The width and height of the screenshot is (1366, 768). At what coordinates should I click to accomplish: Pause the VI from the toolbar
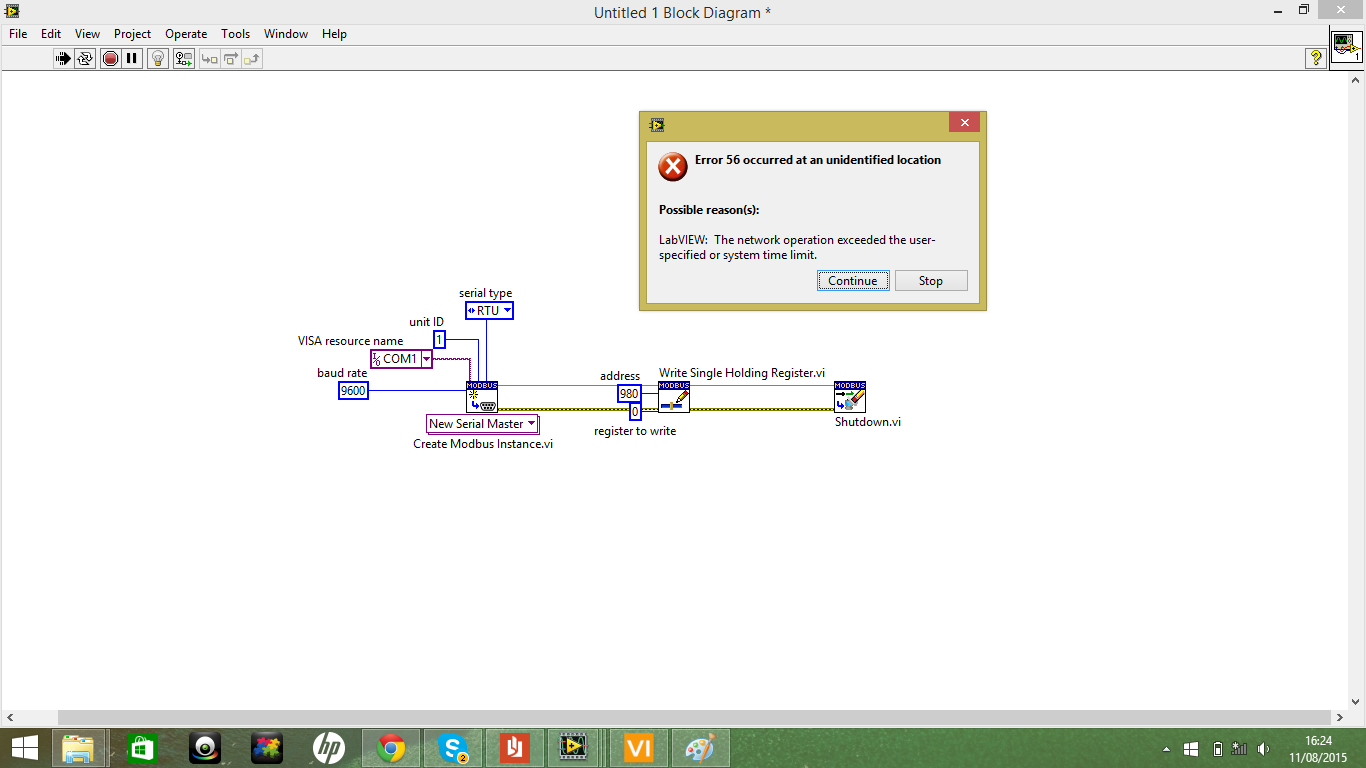click(132, 59)
